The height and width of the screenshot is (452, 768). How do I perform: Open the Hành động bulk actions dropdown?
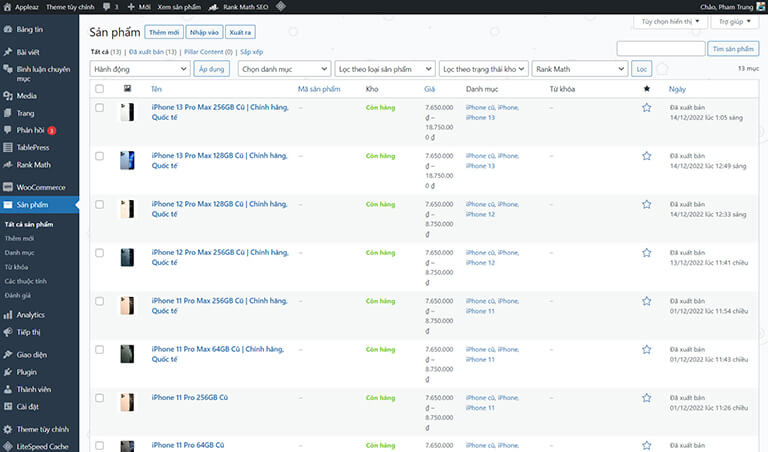(x=139, y=68)
